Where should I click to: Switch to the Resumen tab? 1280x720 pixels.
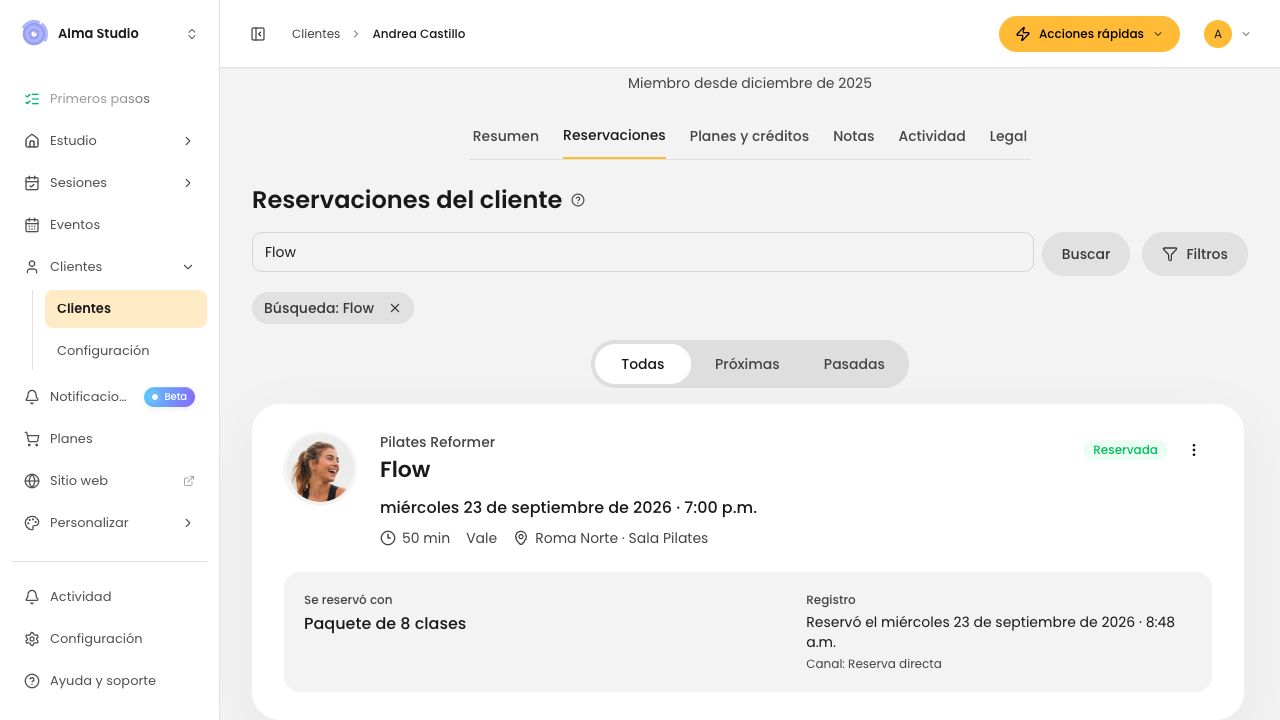[505, 136]
